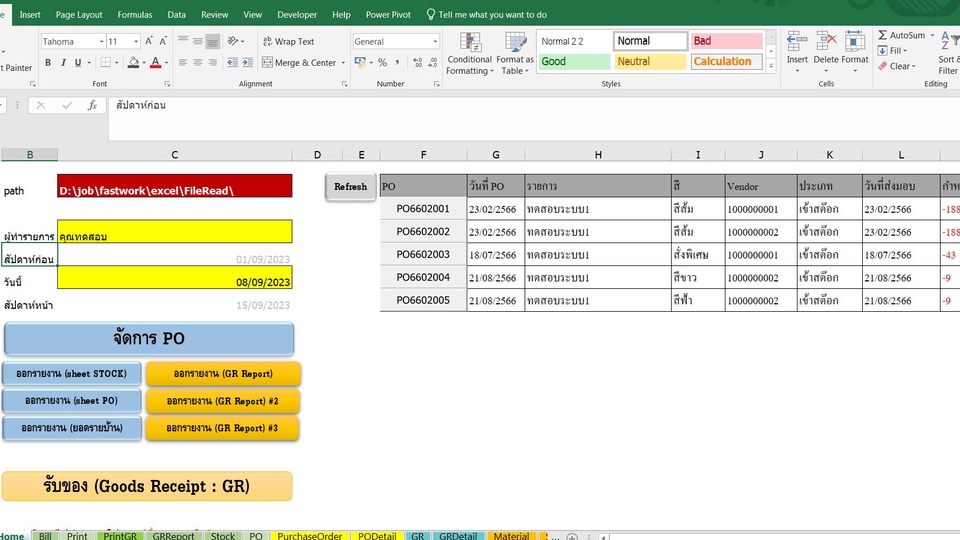This screenshot has height=540, width=960.
Task: Select cell PO6602003
Action: click(x=423, y=254)
